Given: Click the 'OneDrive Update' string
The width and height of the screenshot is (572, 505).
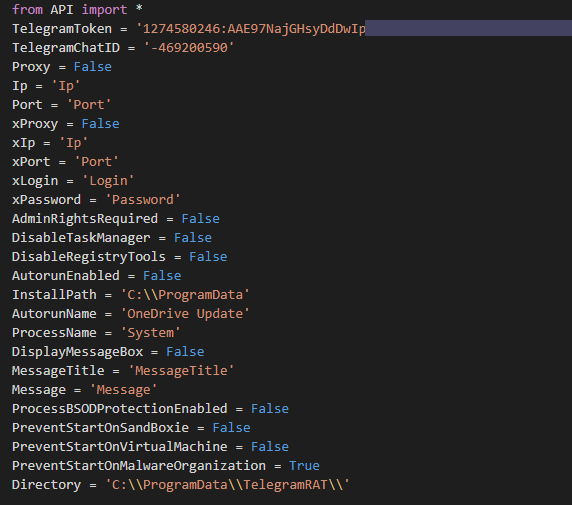Looking at the screenshot, I should (185, 313).
